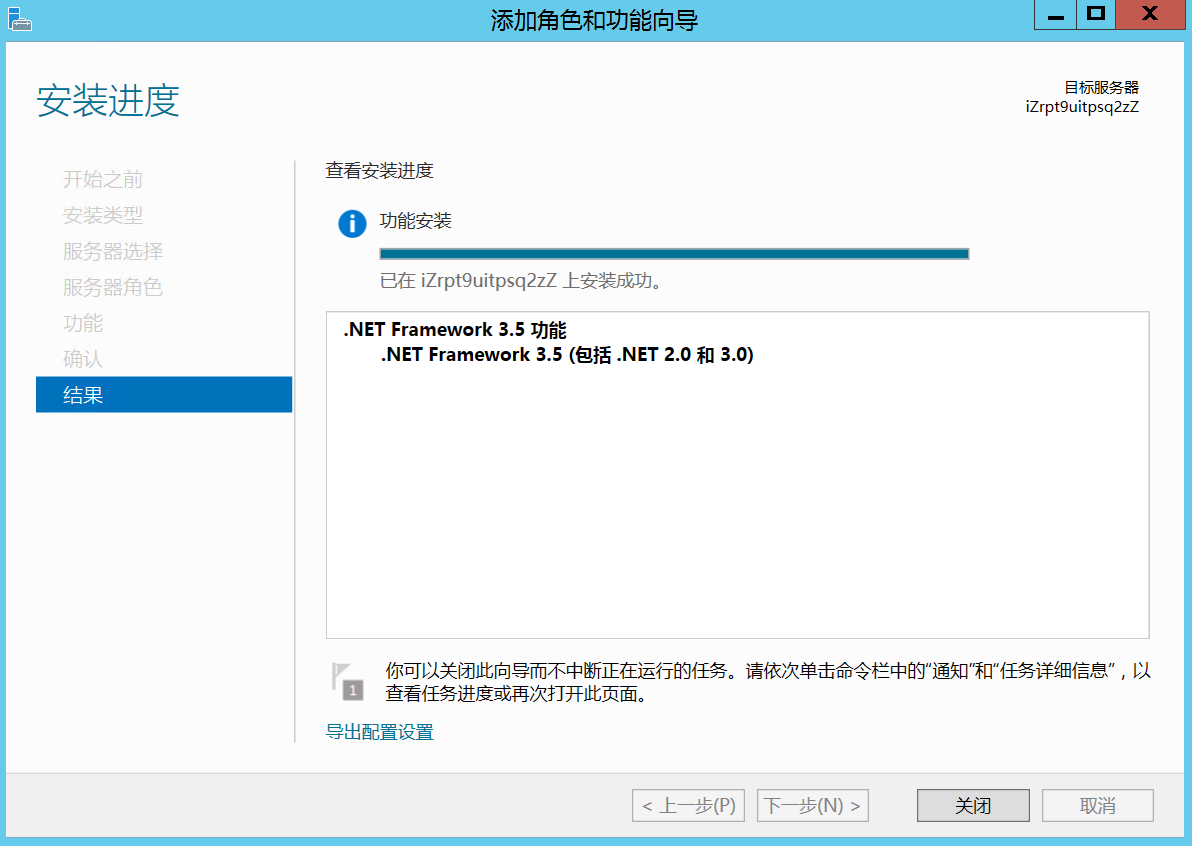Open the 导出配置设置 link

(x=380, y=733)
